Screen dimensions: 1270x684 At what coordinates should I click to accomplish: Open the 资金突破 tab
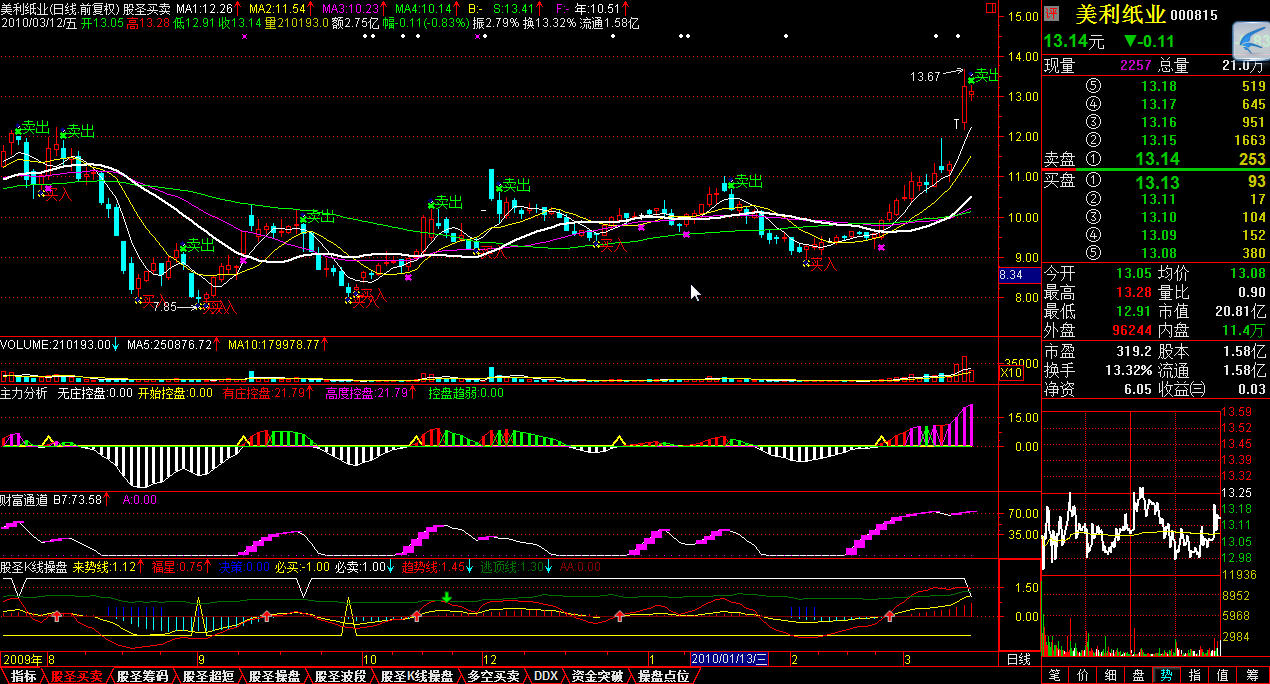point(597,676)
